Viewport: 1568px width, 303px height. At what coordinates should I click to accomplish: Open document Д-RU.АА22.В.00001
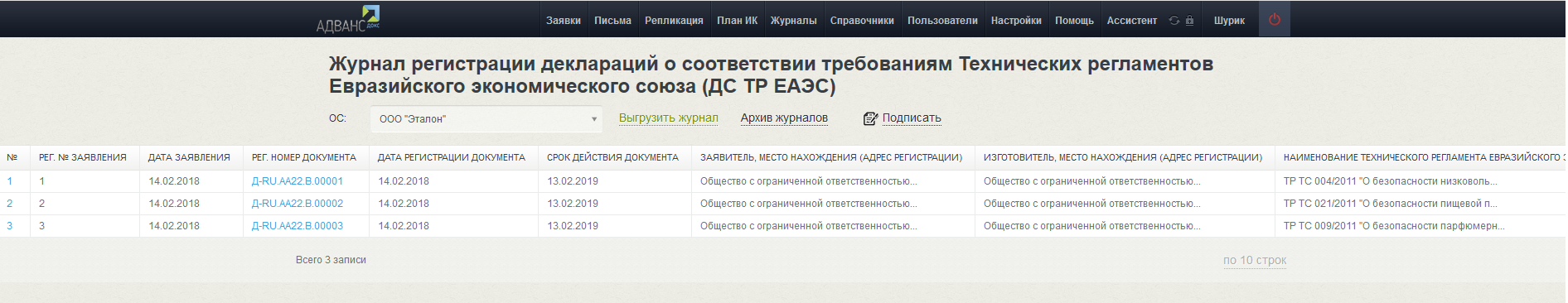tap(298, 181)
